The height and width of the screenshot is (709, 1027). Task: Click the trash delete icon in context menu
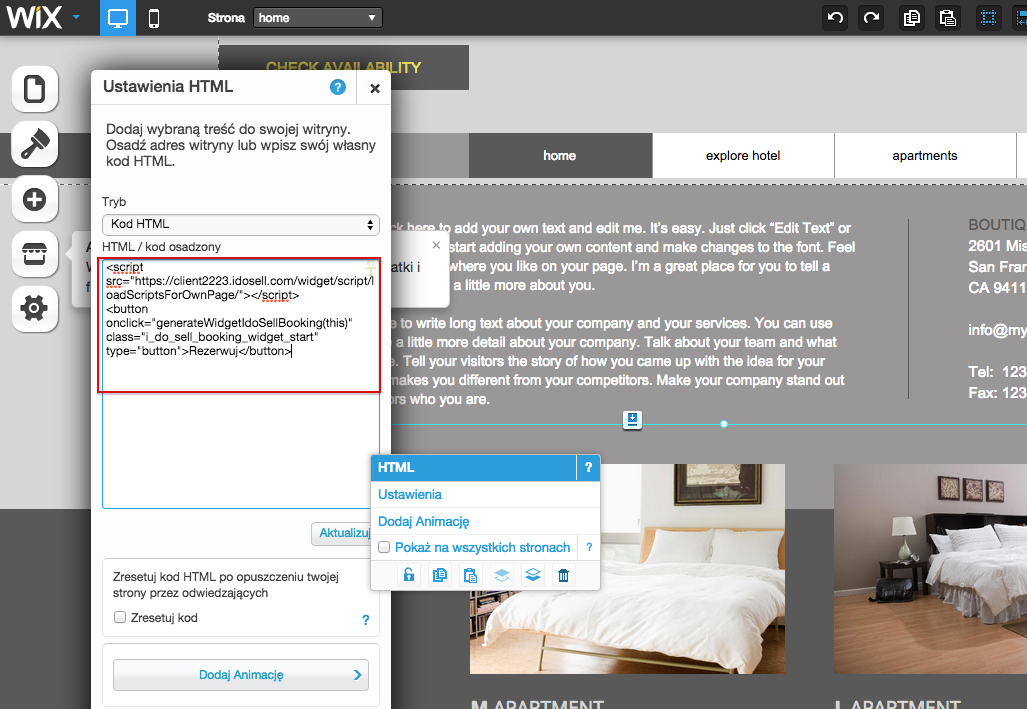pyautogui.click(x=563, y=575)
